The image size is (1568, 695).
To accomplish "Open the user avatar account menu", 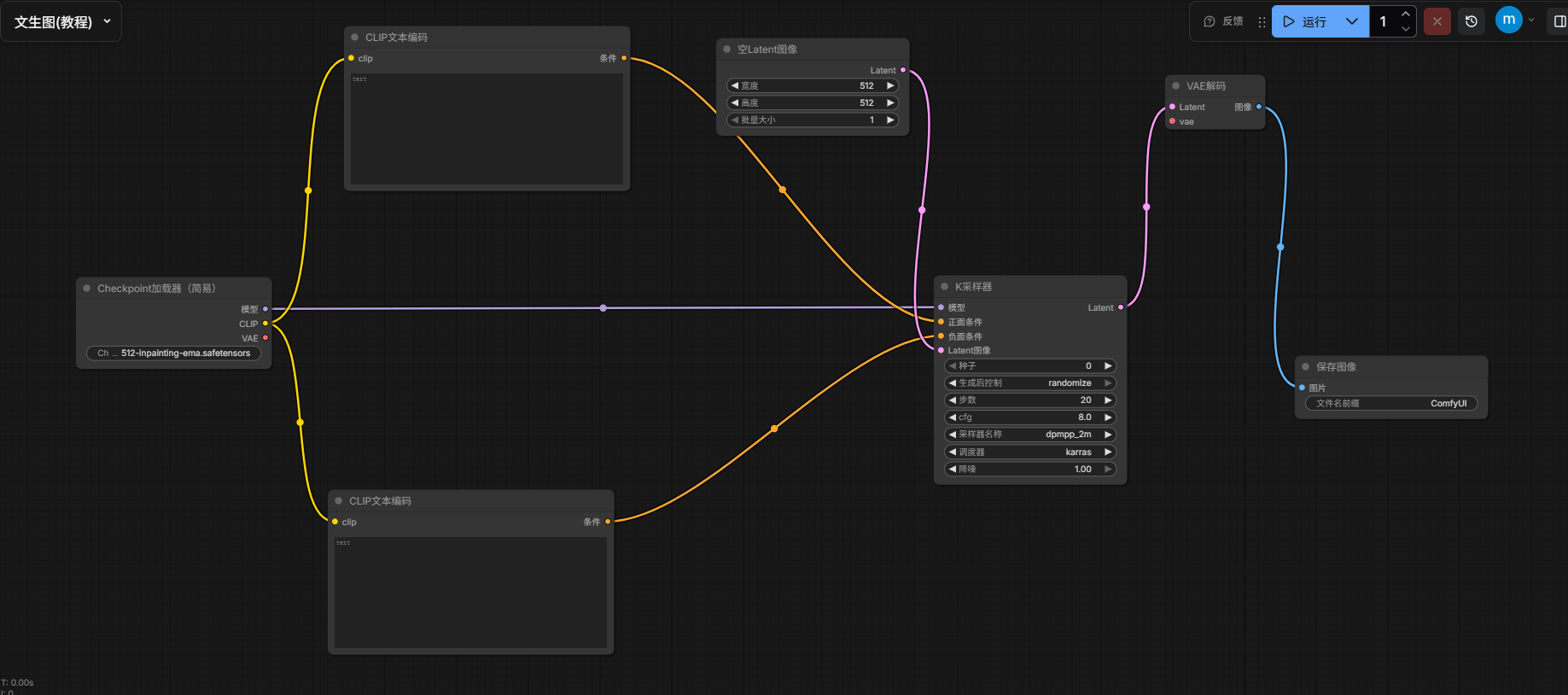I will 1508,20.
